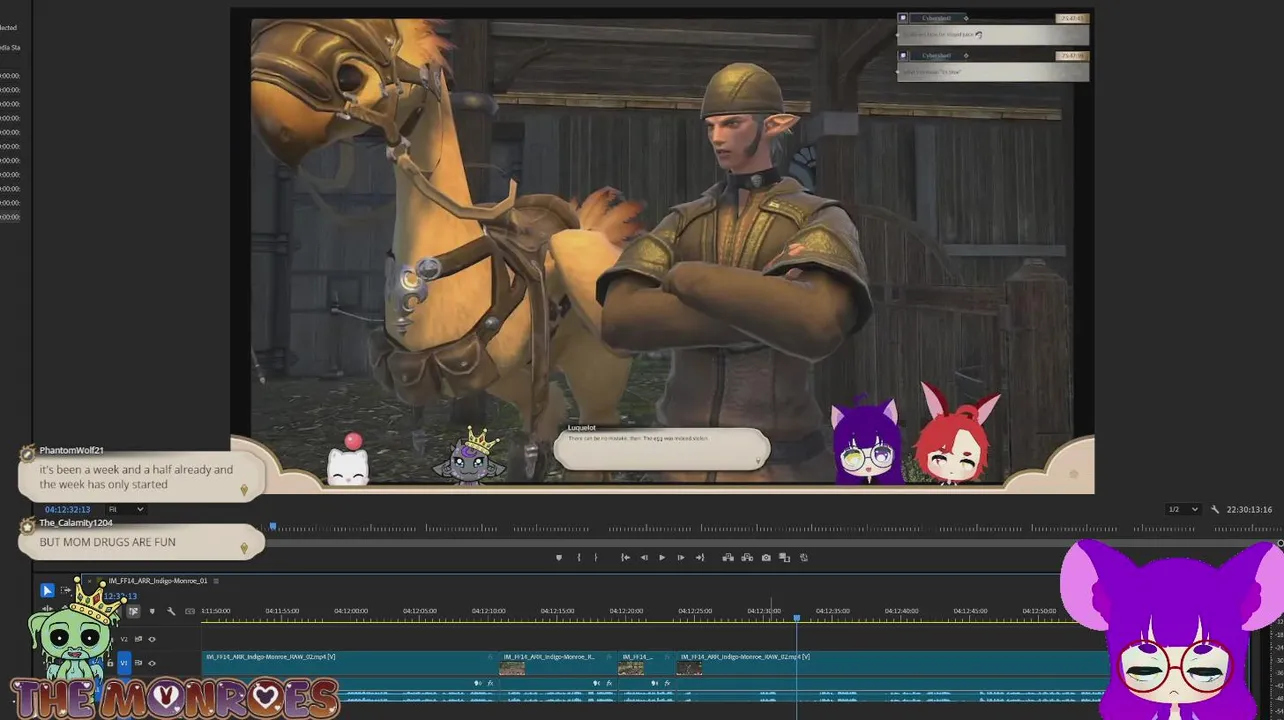The height and width of the screenshot is (720, 1284).
Task: Click the Program Monitor scrub bar playhead
Action: pyautogui.click(x=272, y=526)
